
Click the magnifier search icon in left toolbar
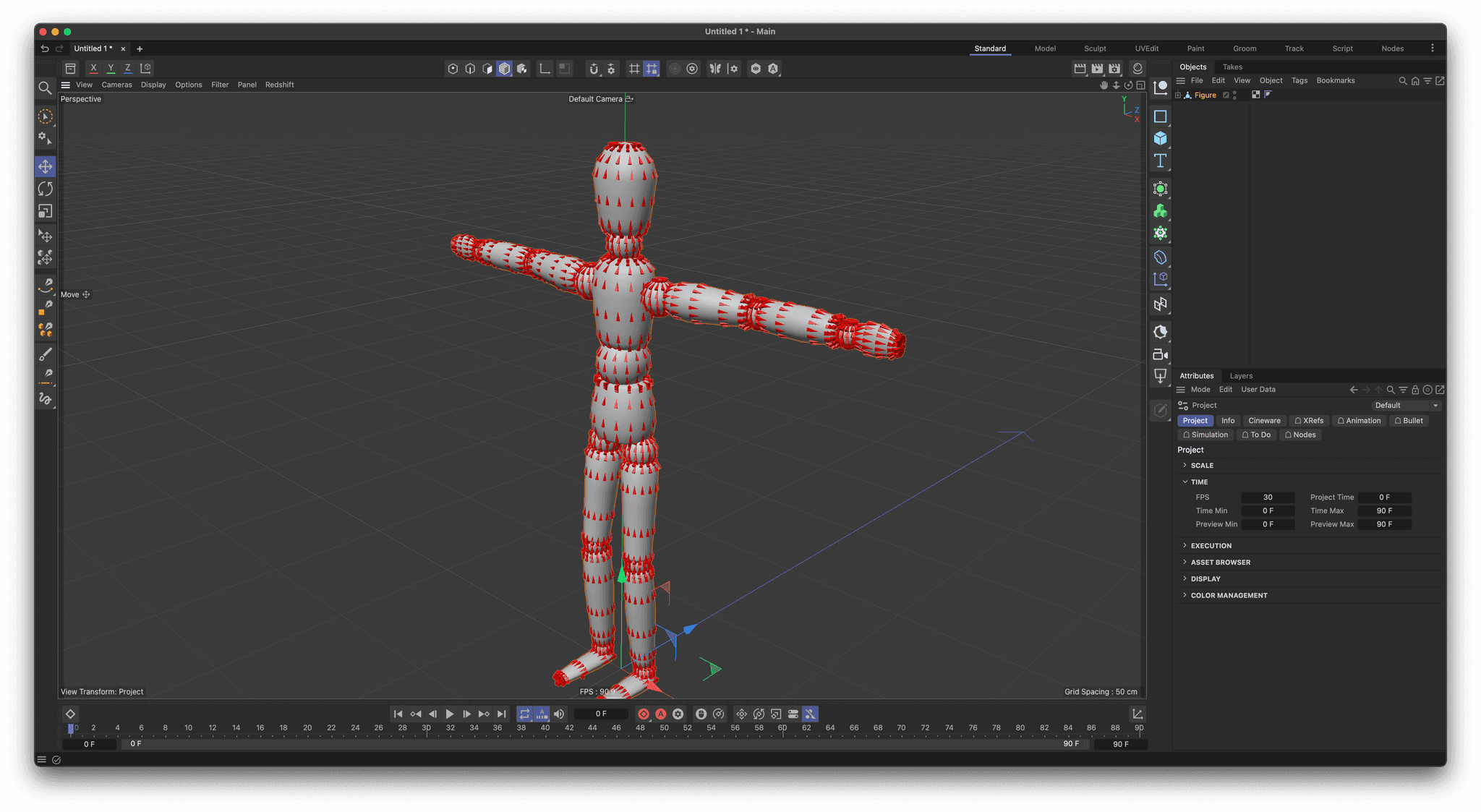(45, 88)
